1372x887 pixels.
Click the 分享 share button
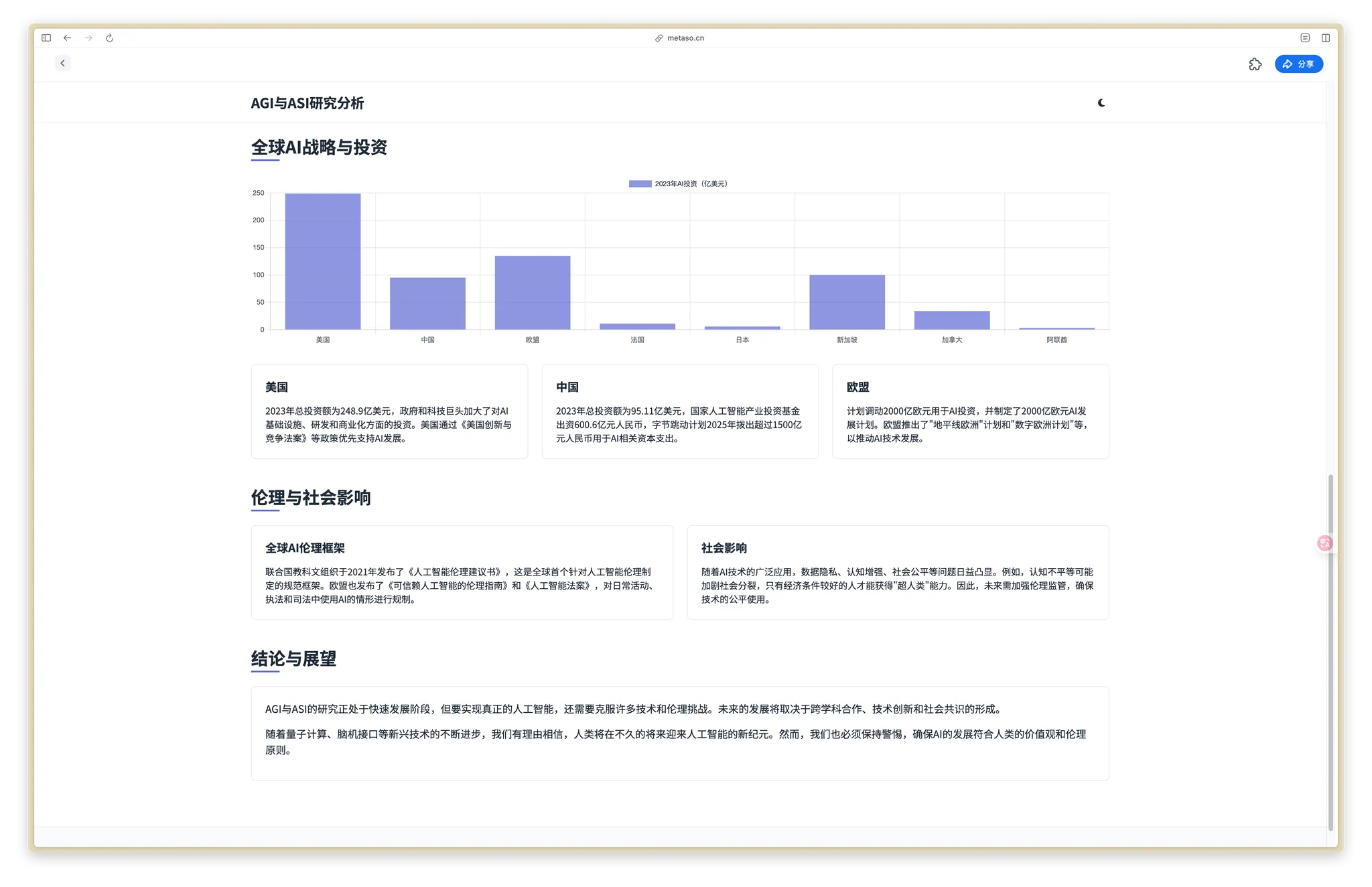tap(1298, 64)
